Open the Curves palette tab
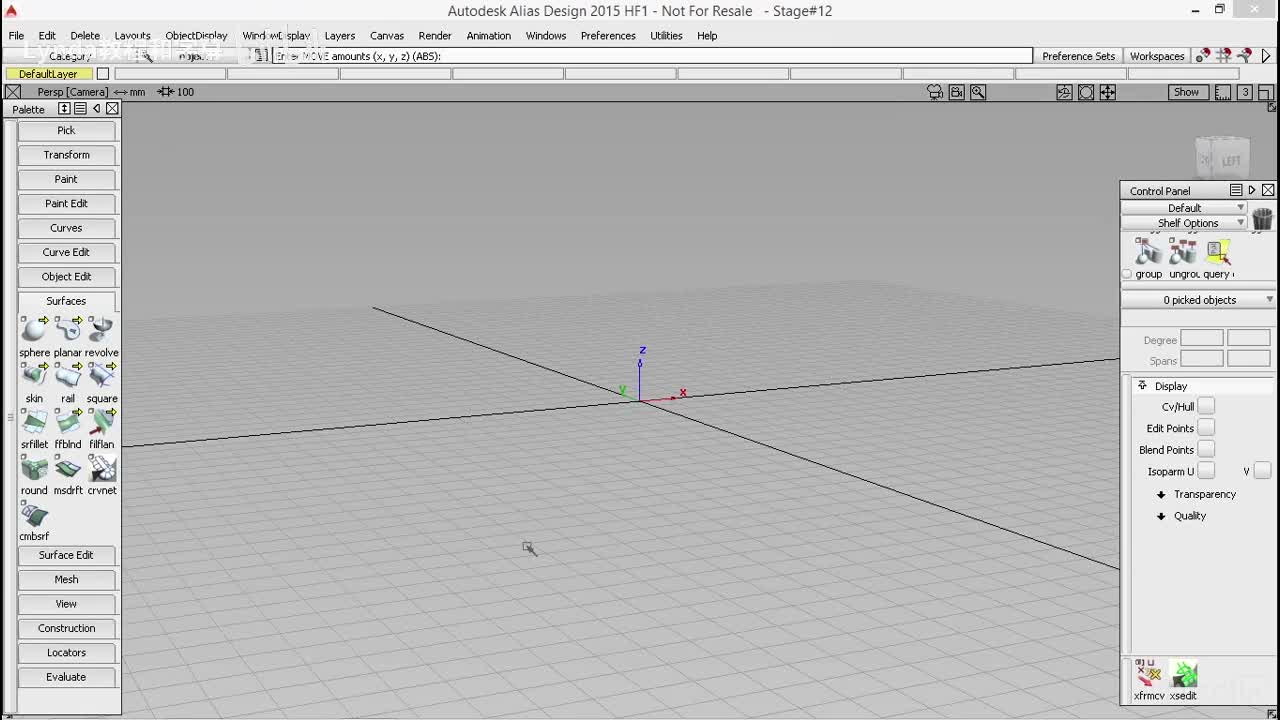This screenshot has height=720, width=1280. pos(66,228)
